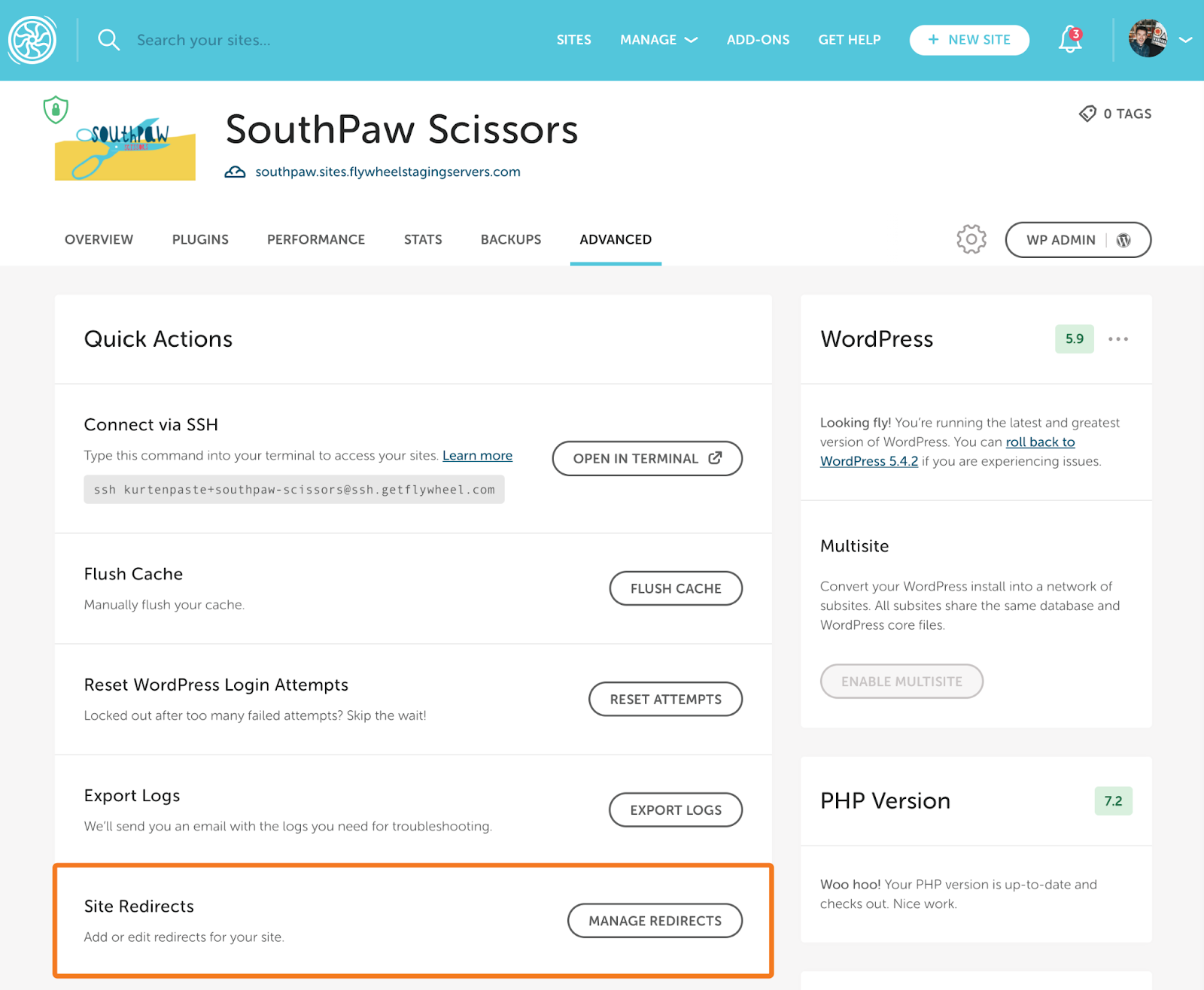Switch to the Stats tab
The height and width of the screenshot is (990, 1204).
pos(423,239)
